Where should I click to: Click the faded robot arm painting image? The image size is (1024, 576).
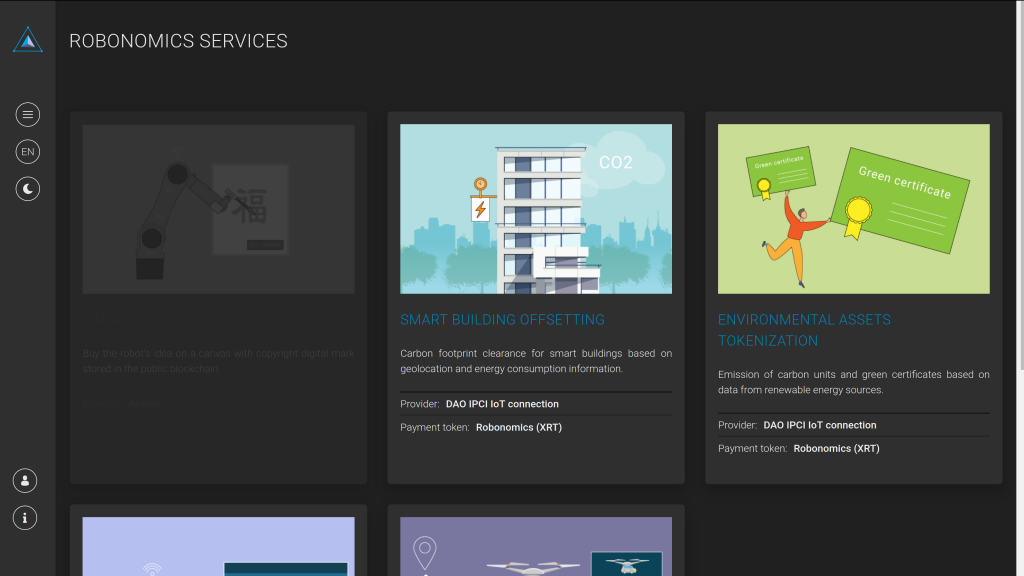click(x=218, y=209)
